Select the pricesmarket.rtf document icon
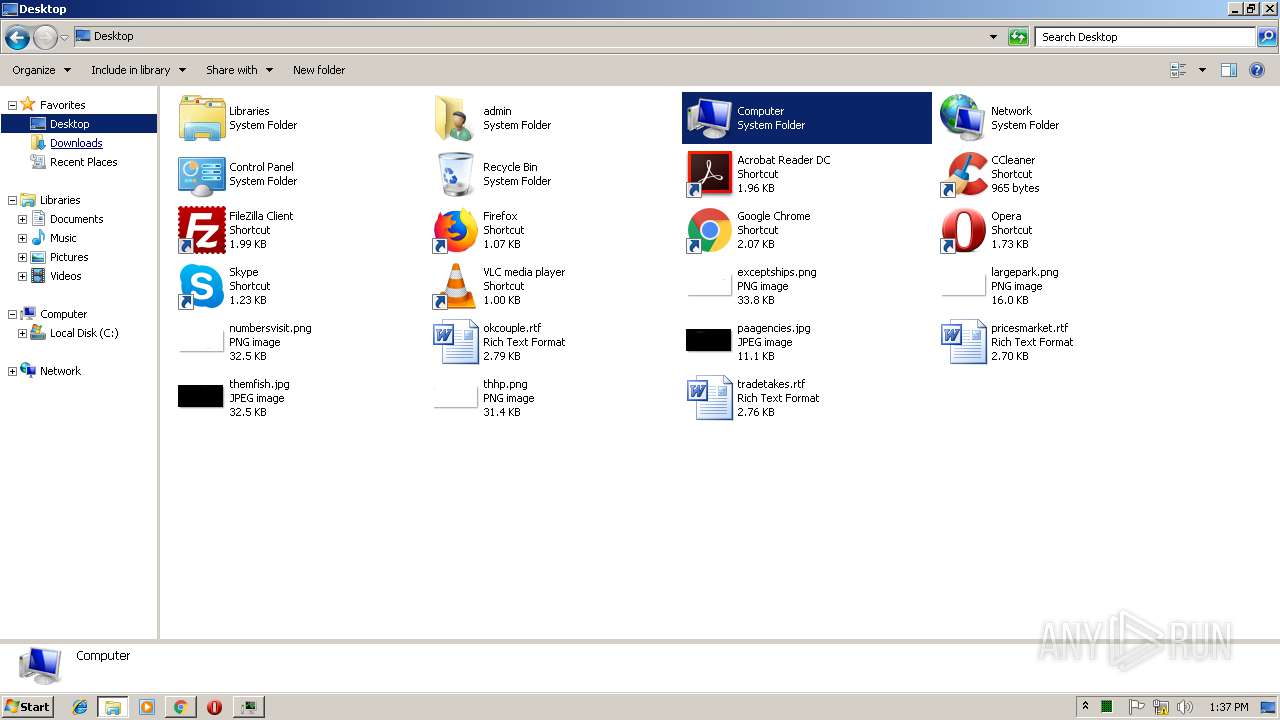This screenshot has width=1280, height=720. tap(963, 342)
